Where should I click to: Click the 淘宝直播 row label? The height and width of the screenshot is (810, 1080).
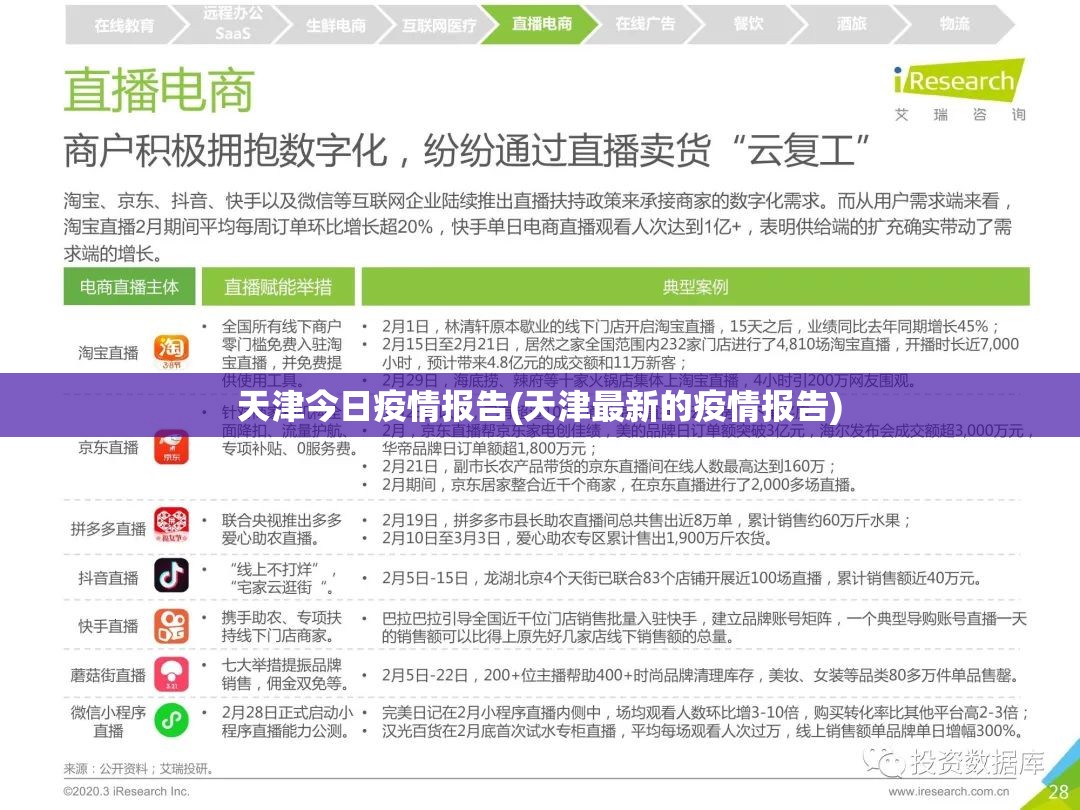click(x=108, y=353)
